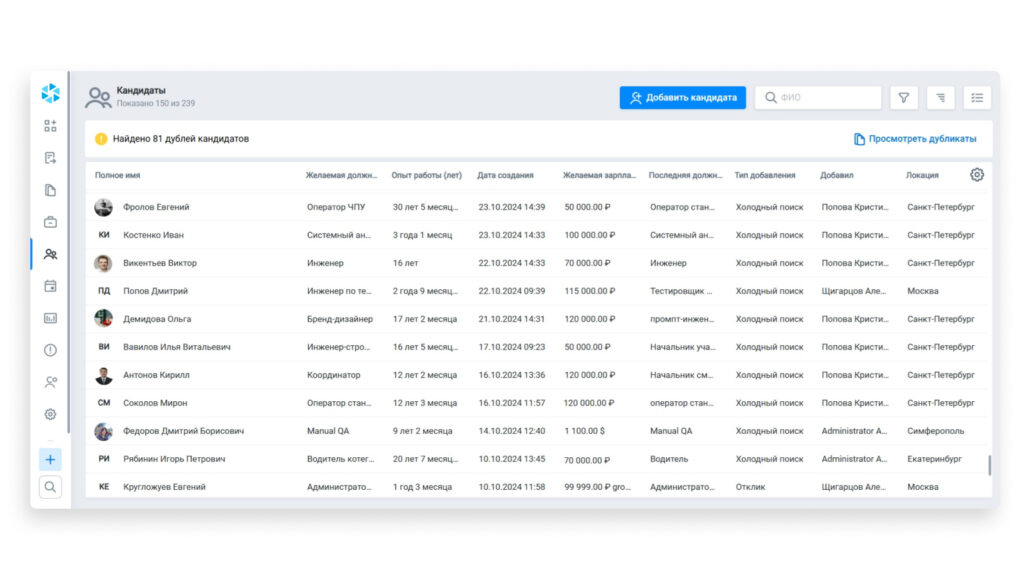1024x588 pixels.
Task: Open the alert info icon in the sidebar
Action: [50, 350]
